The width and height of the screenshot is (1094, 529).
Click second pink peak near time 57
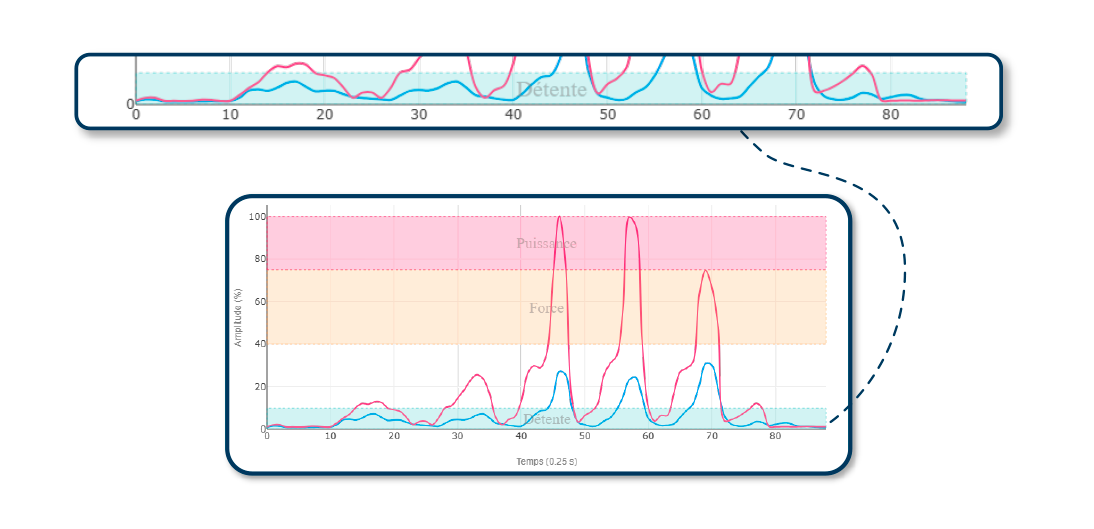pos(630,218)
